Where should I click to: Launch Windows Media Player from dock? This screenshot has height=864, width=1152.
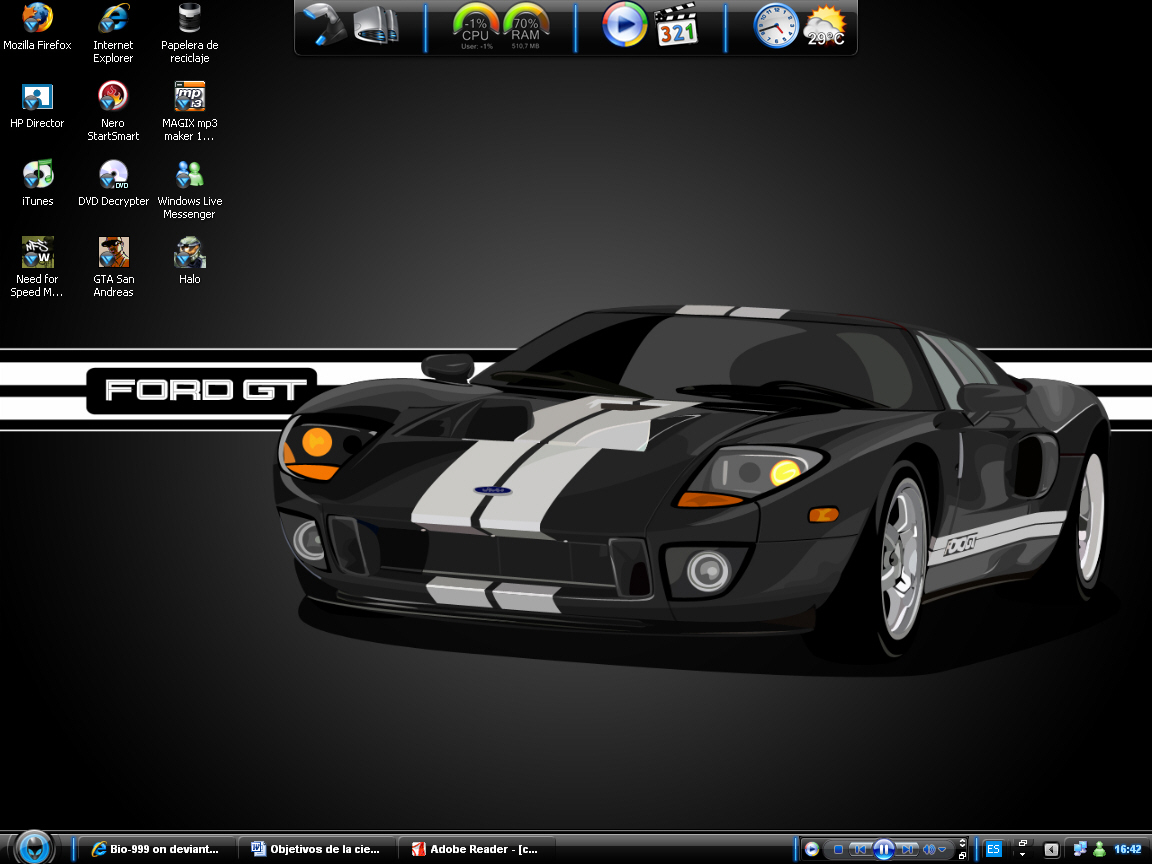(624, 24)
